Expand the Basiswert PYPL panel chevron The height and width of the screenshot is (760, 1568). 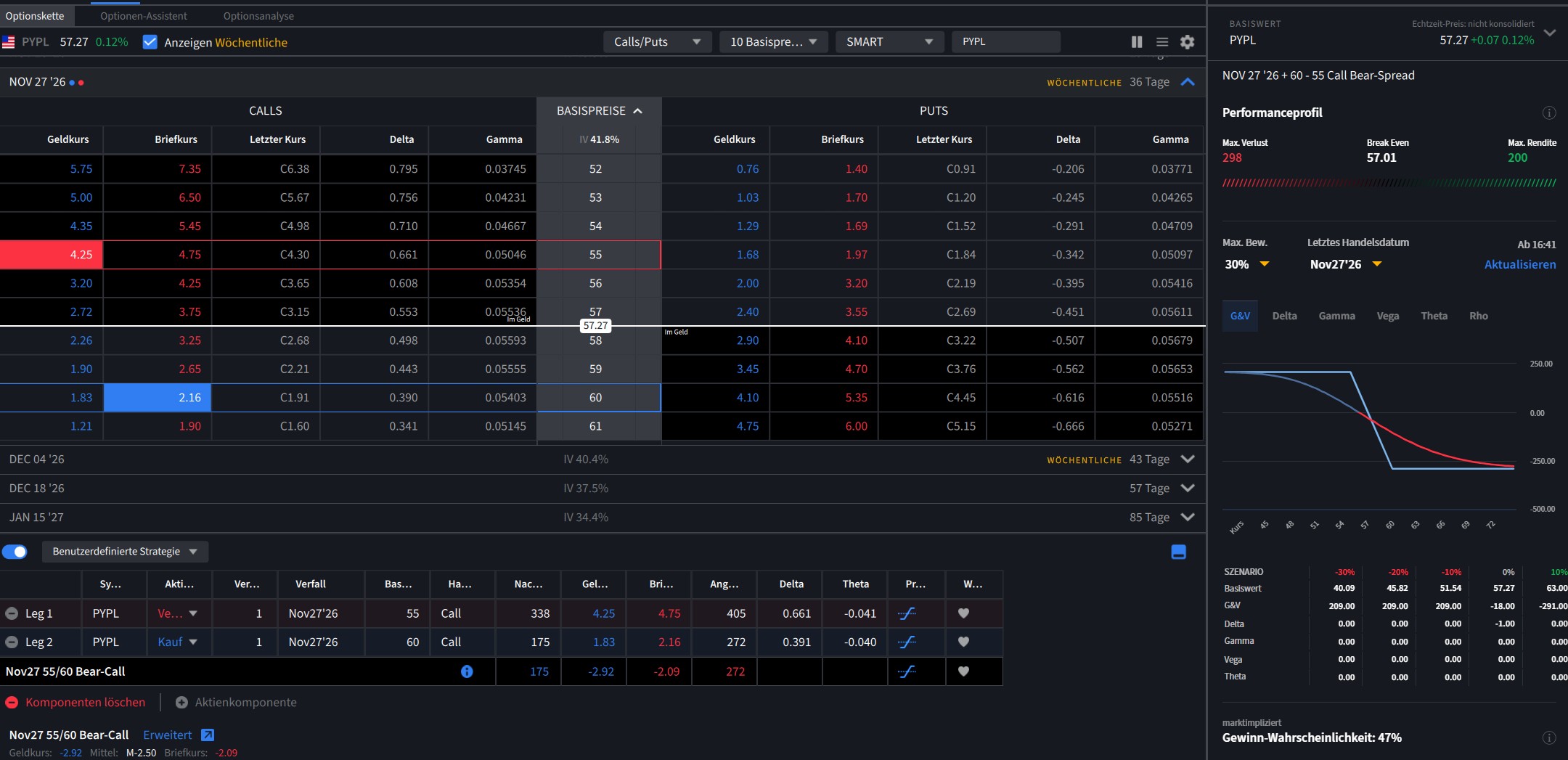(x=1550, y=33)
